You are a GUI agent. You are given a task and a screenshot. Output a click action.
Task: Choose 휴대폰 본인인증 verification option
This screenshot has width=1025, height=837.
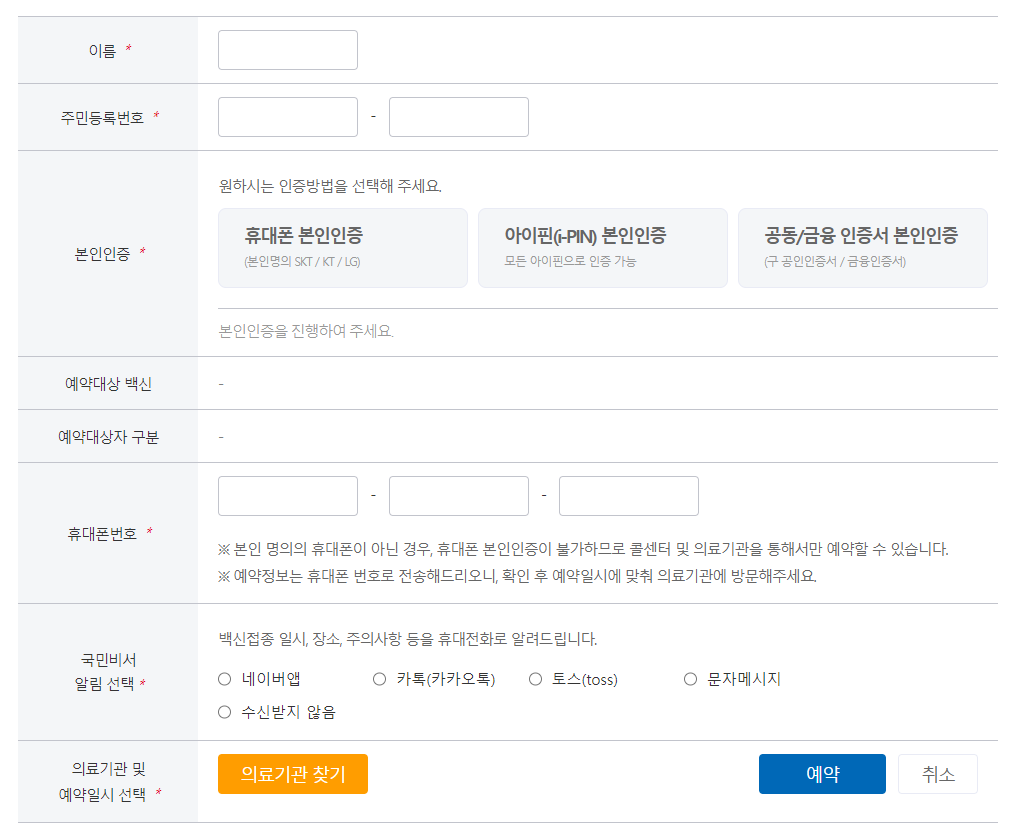pos(343,248)
